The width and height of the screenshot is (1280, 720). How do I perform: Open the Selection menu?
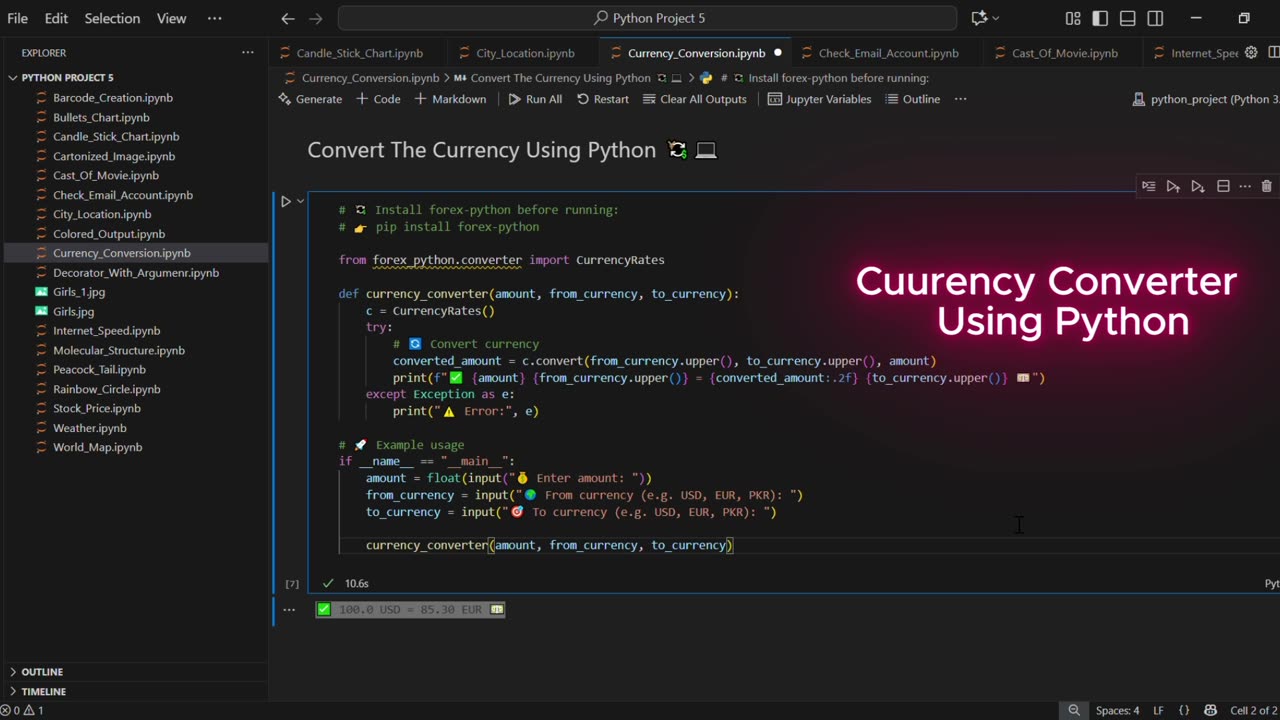(112, 18)
